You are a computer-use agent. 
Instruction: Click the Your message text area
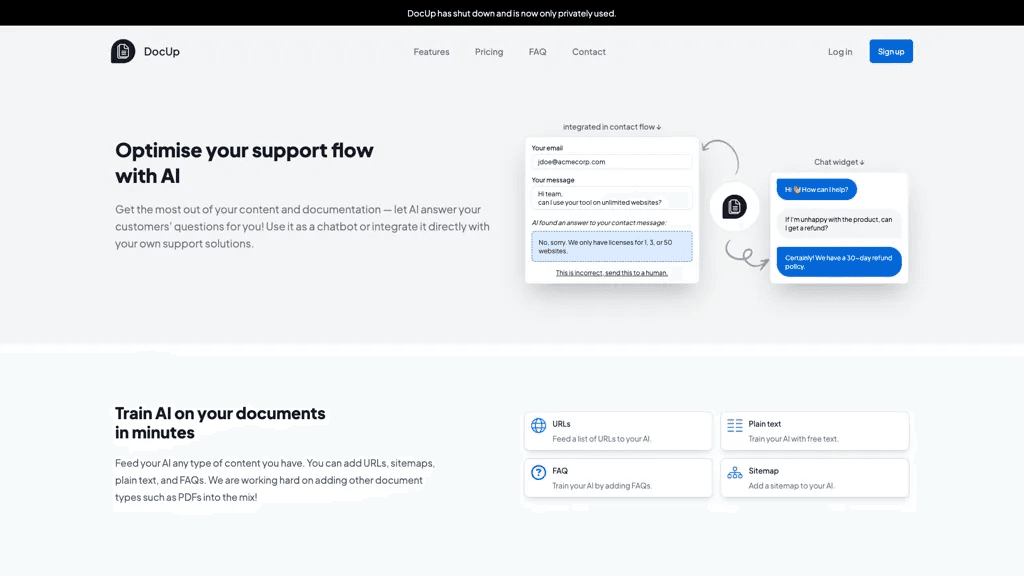[x=611, y=198]
